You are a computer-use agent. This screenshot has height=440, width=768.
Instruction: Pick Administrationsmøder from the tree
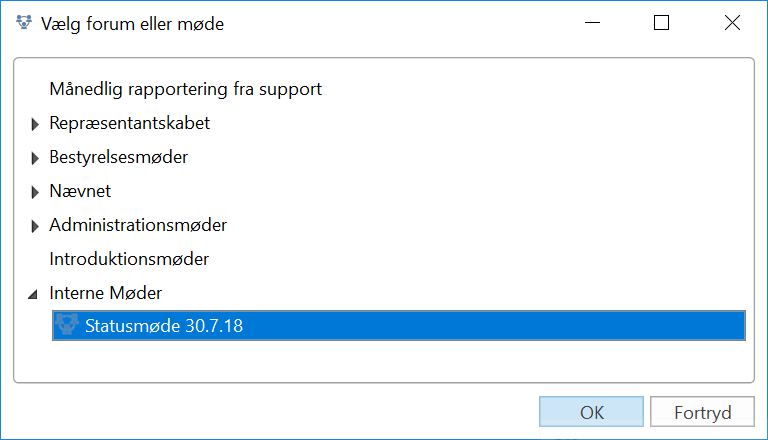click(138, 226)
